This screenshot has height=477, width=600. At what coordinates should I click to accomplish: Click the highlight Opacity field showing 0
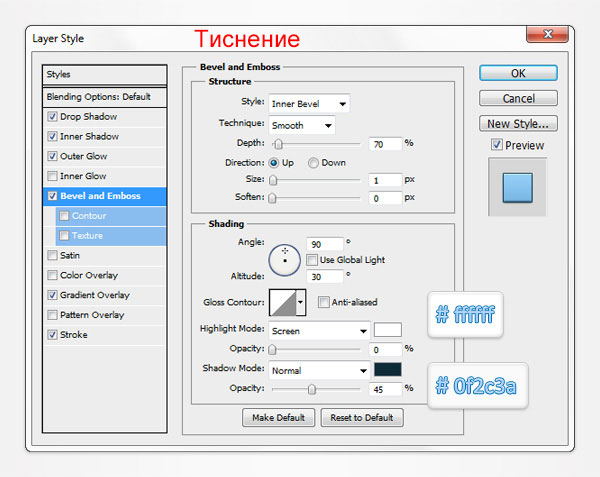385,350
